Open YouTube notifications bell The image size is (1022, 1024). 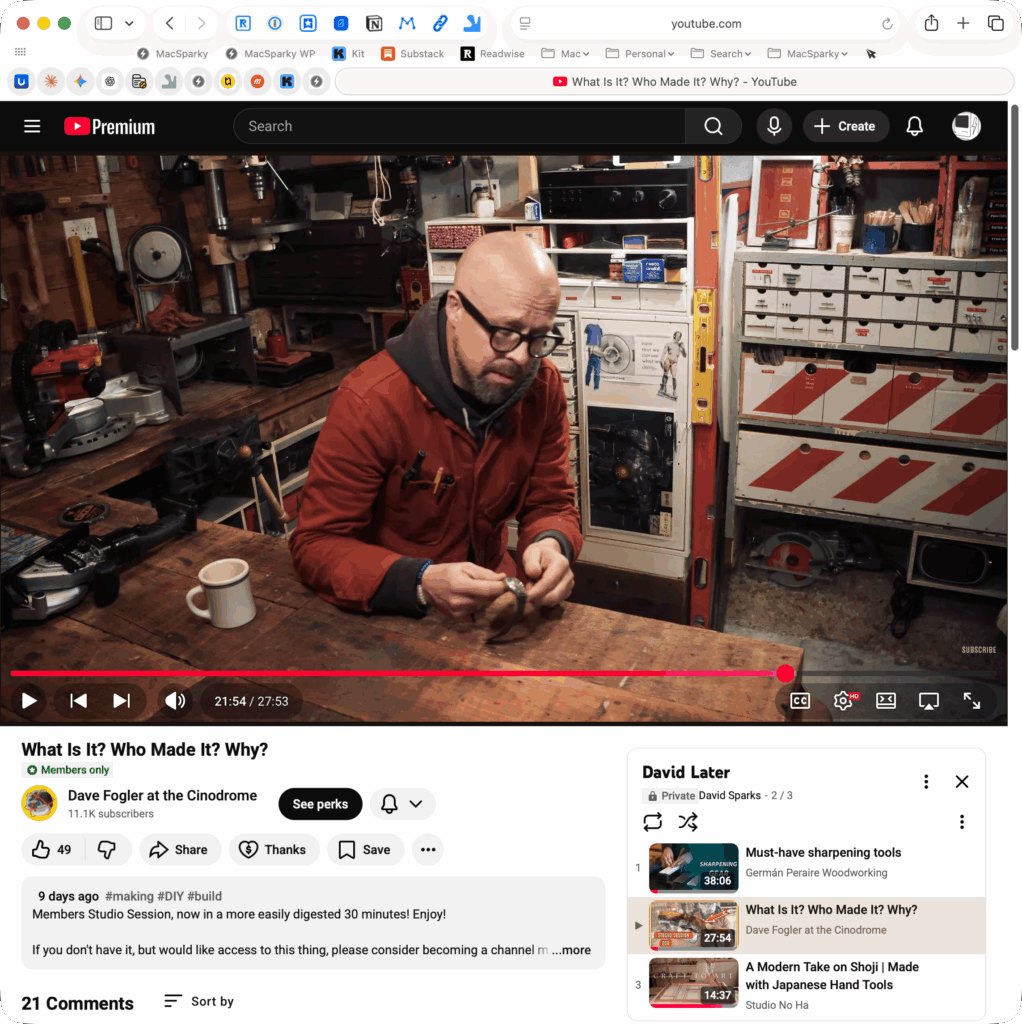pos(914,126)
